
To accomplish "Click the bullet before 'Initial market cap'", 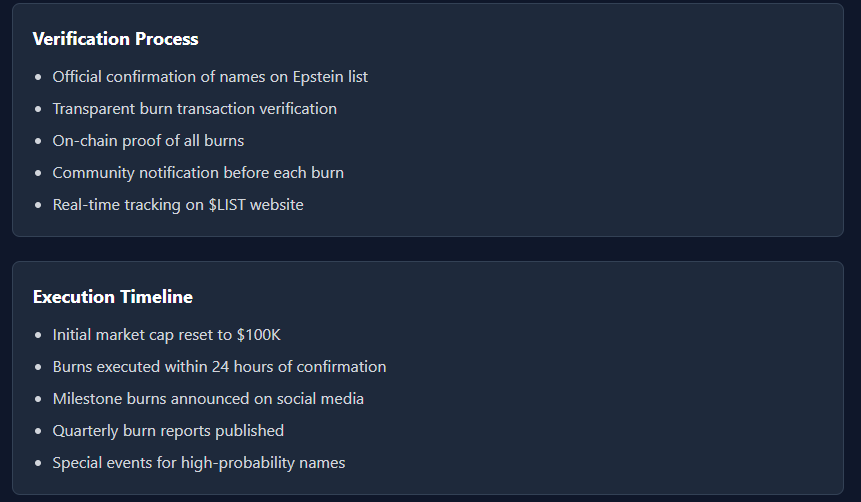I will click(x=38, y=335).
